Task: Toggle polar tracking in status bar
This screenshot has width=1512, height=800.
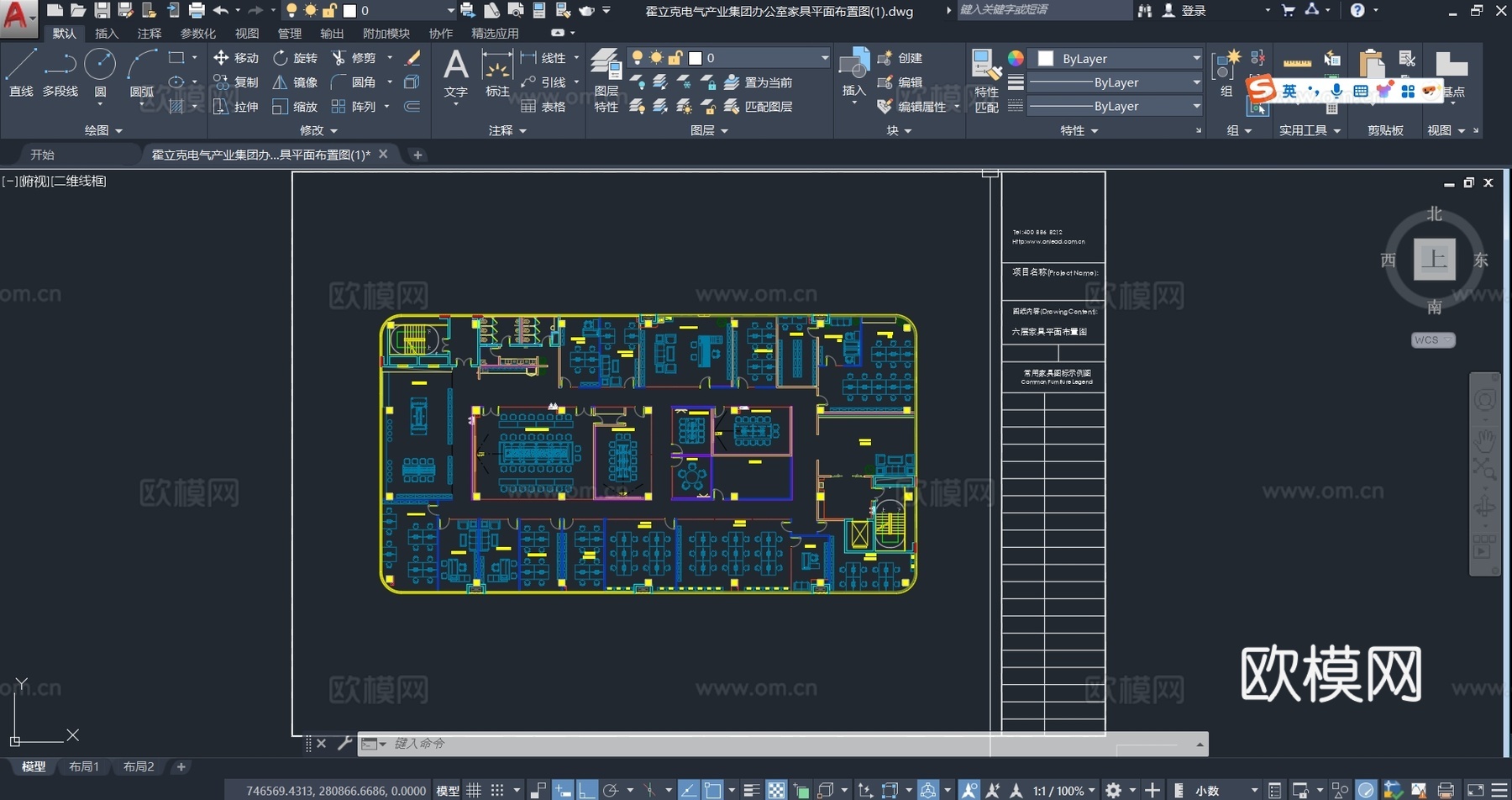Action: (611, 790)
